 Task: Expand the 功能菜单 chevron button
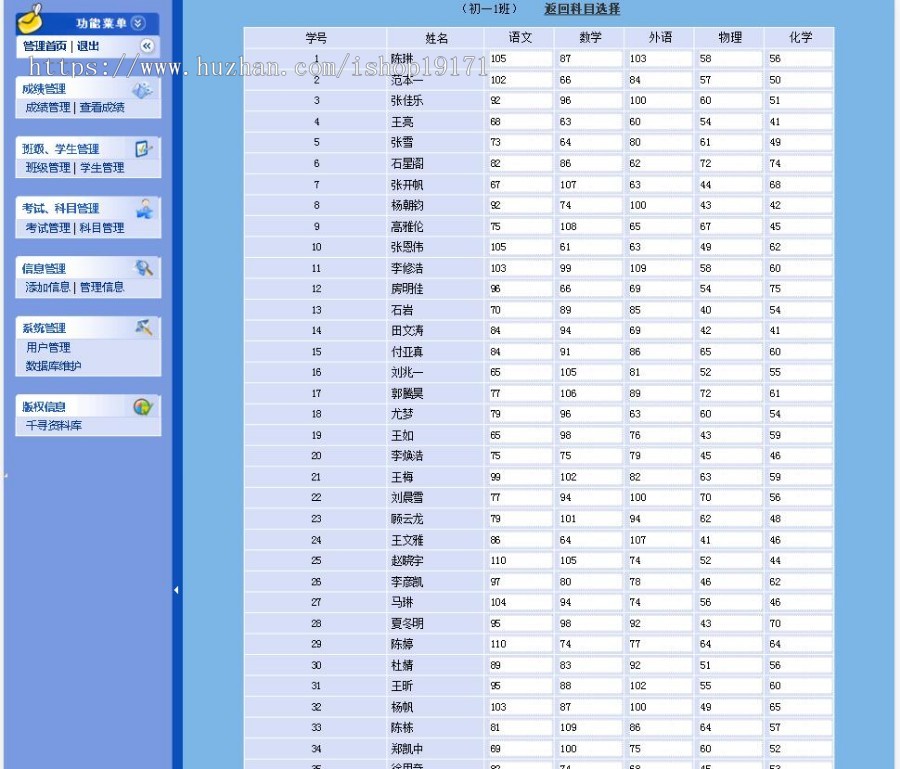click(x=138, y=23)
